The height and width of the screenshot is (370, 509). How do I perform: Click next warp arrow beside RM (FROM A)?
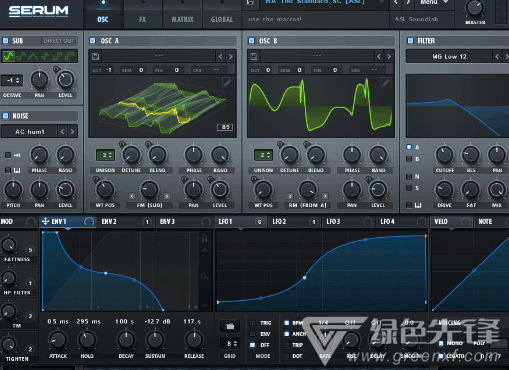[x=325, y=196]
